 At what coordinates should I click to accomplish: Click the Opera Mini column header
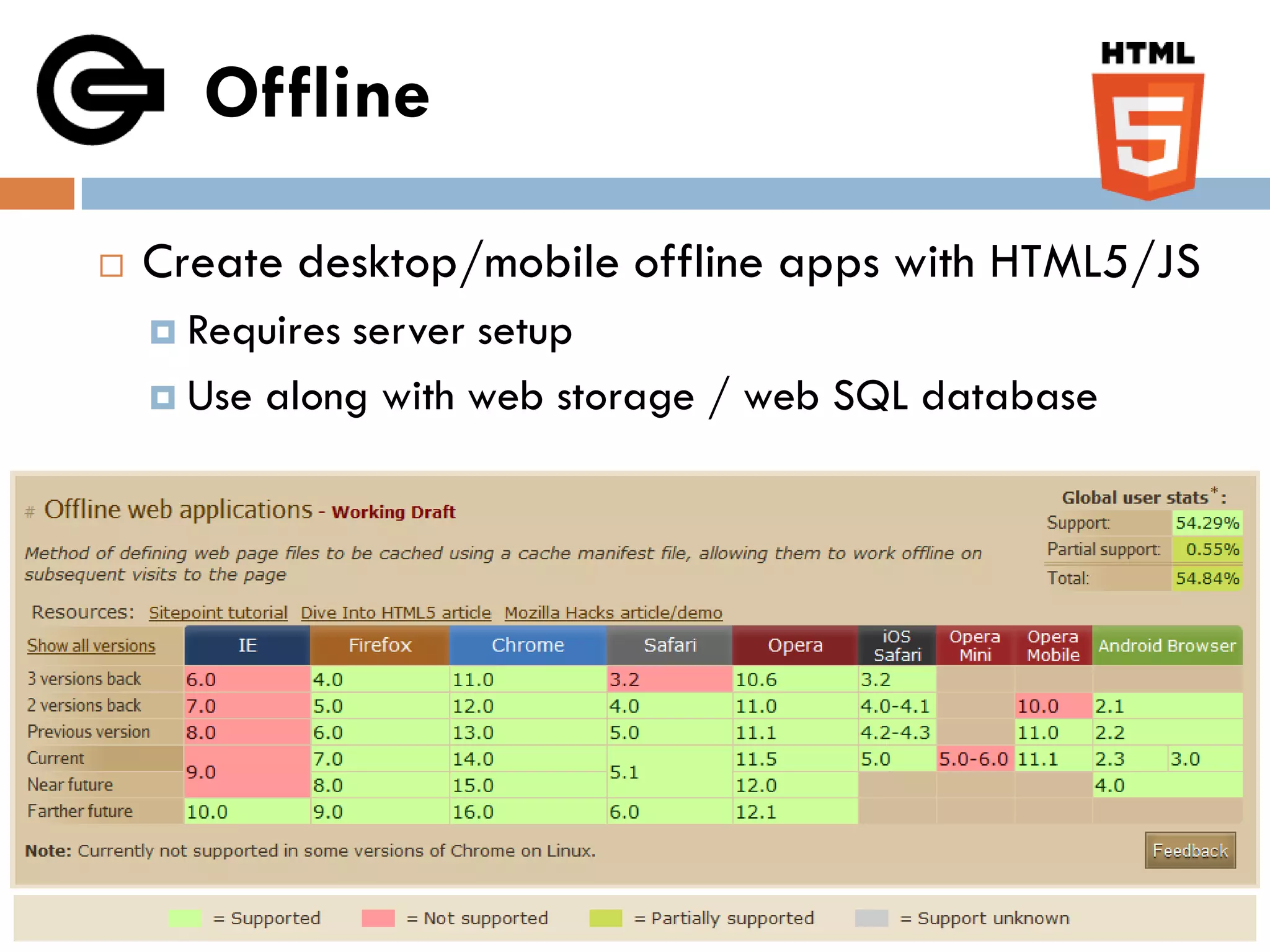tap(975, 646)
